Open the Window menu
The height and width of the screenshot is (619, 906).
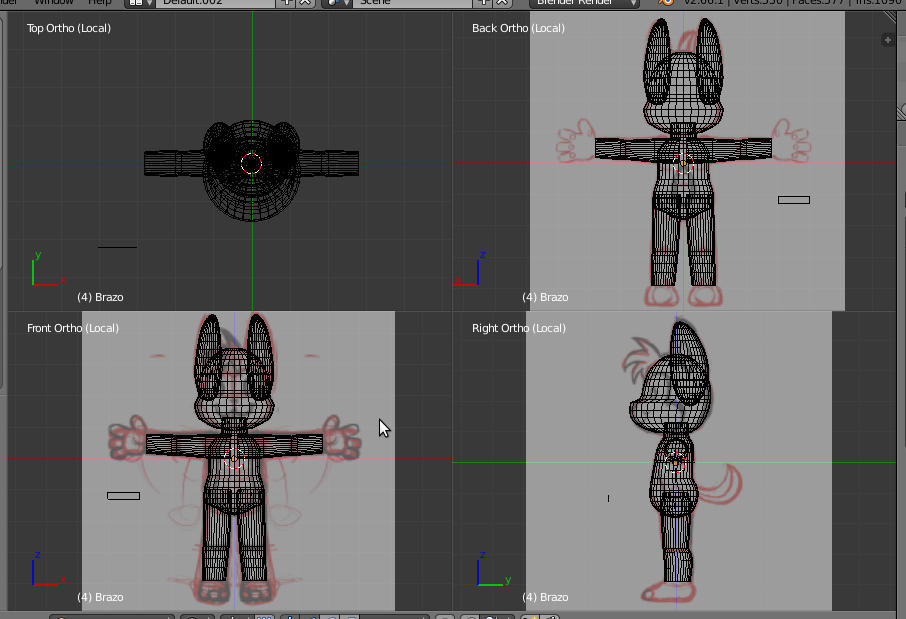(x=54, y=2)
